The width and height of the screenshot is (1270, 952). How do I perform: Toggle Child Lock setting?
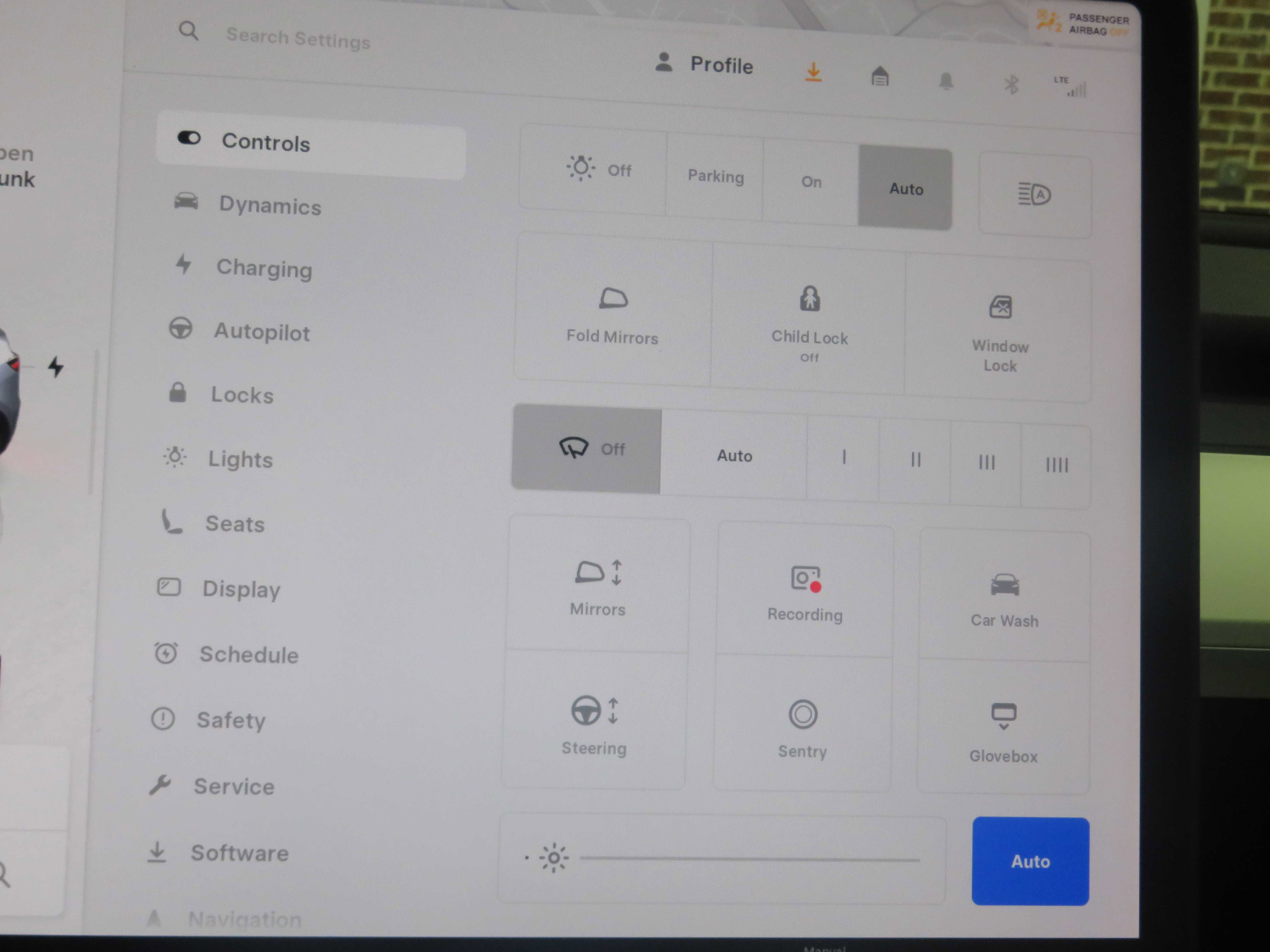[809, 319]
